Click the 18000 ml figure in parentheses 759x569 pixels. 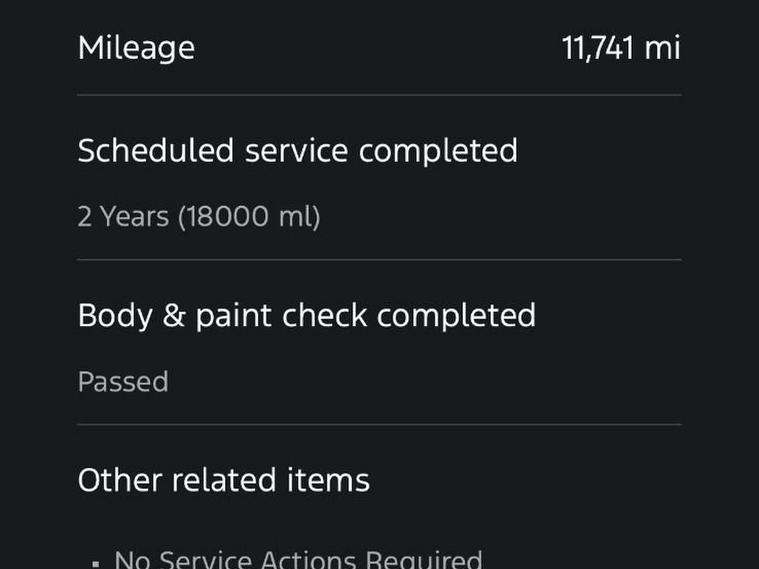point(249,216)
